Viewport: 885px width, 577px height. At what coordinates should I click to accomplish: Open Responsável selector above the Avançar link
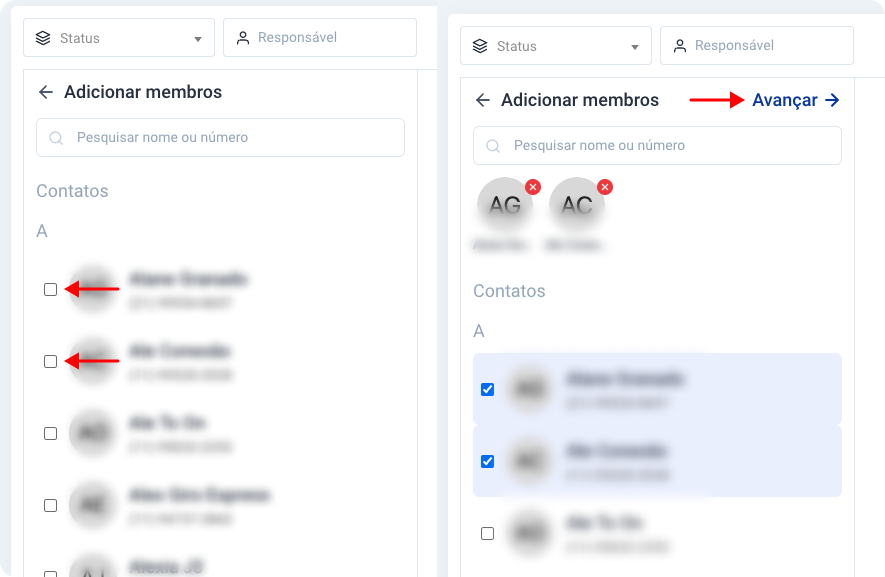coord(757,46)
